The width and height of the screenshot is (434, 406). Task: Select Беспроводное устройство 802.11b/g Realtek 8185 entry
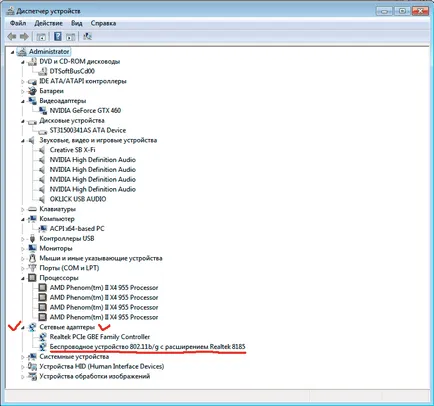(x=147, y=347)
